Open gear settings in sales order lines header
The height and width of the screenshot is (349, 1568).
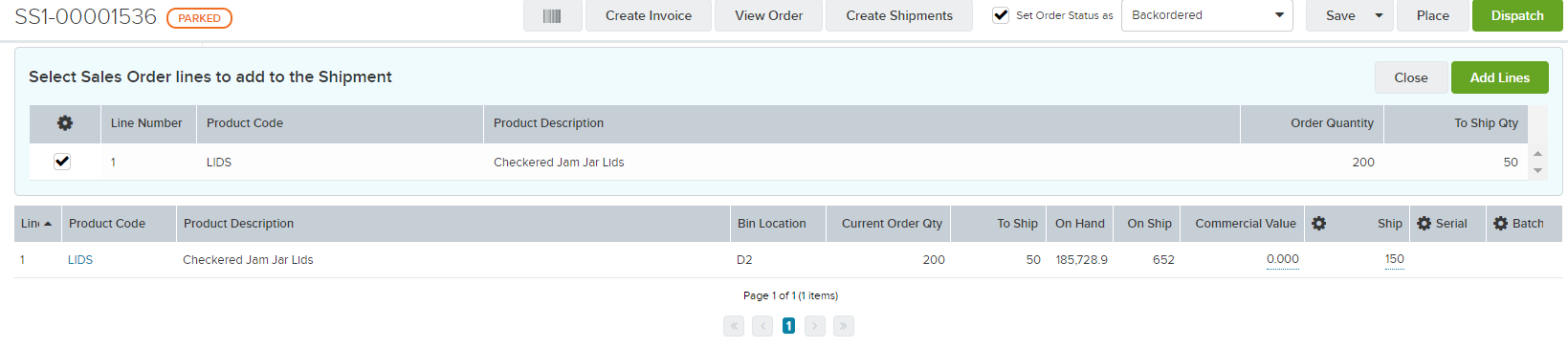pos(65,123)
